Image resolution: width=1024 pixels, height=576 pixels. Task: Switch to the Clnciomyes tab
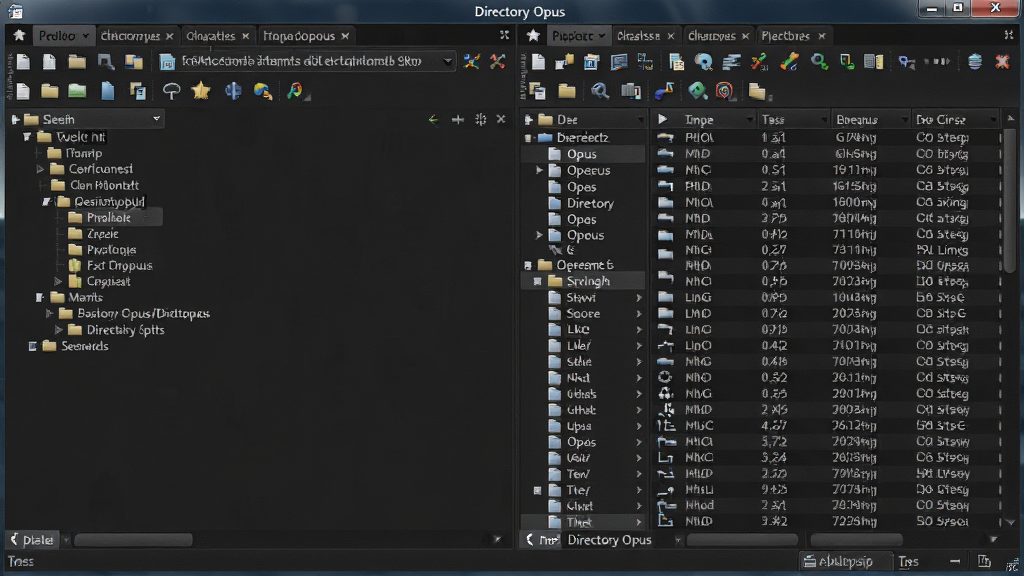tap(131, 36)
